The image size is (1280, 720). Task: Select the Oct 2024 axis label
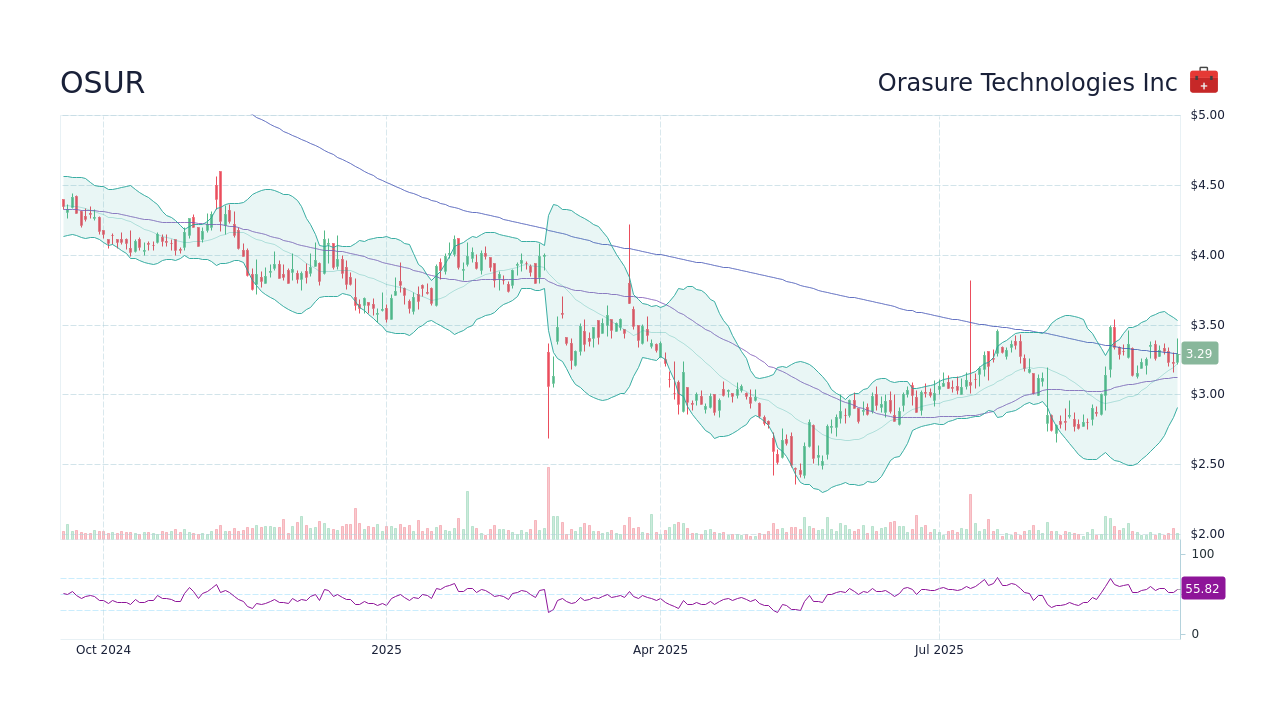102,649
